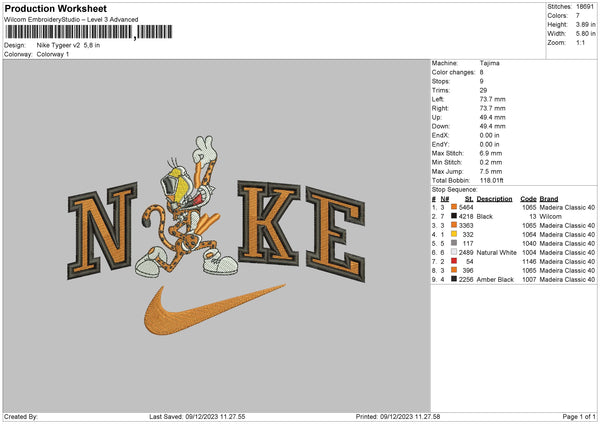Click the Max Jump value 7.5 mm

coord(490,171)
